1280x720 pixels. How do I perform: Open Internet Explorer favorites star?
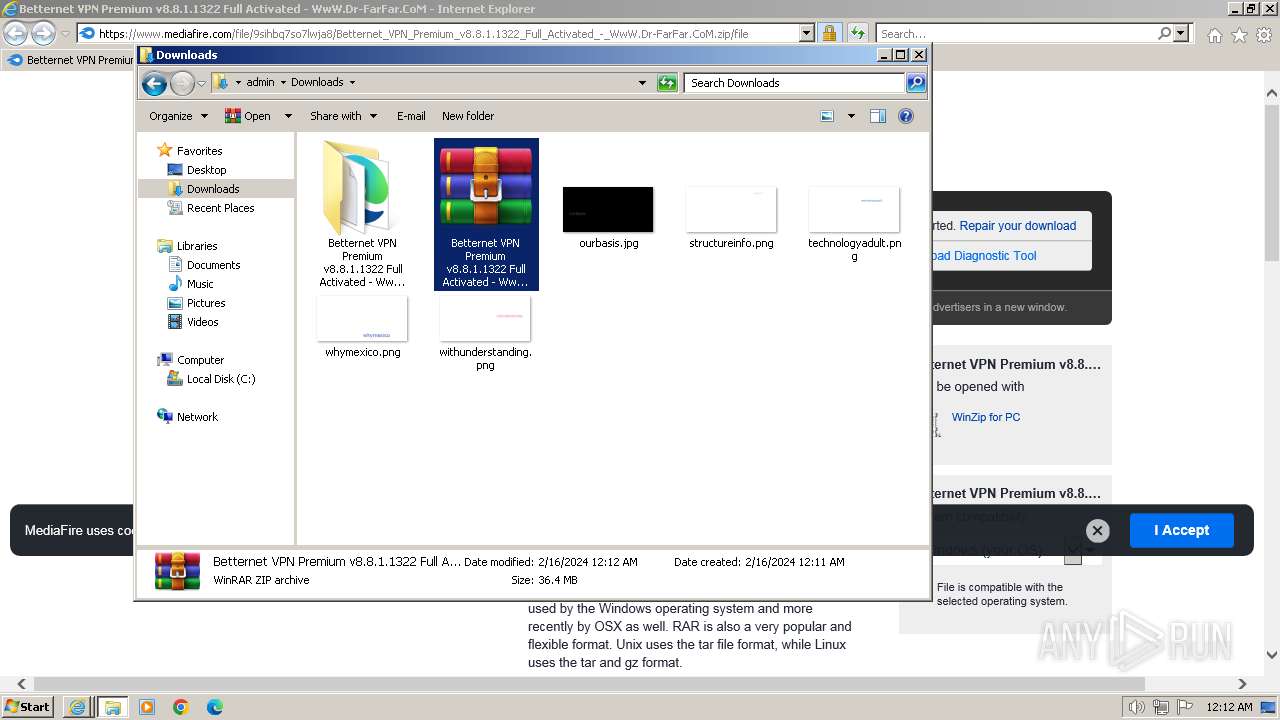click(1239, 35)
